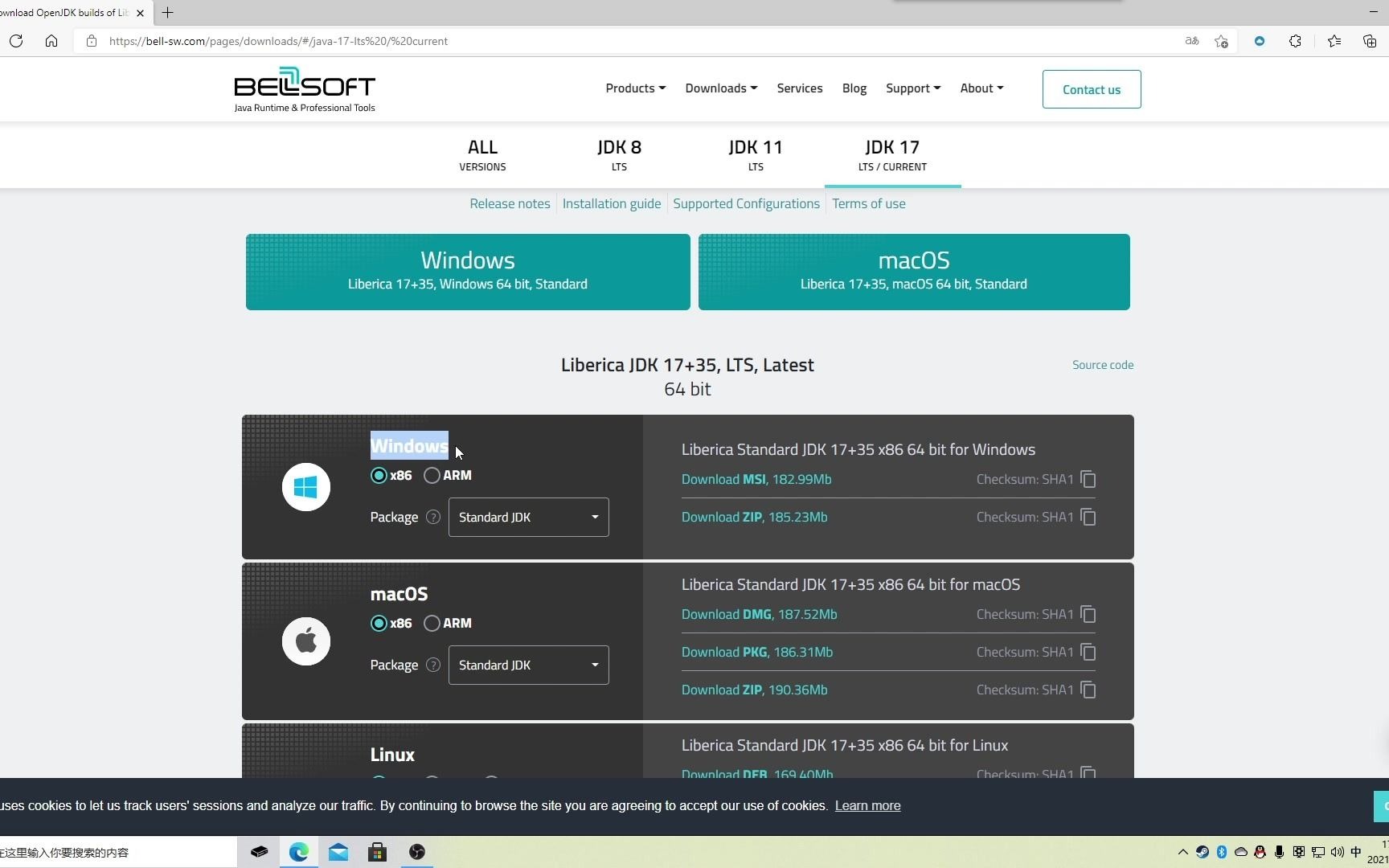Open browser extensions puzzle icon
This screenshot has height=868, width=1389.
click(1295, 41)
